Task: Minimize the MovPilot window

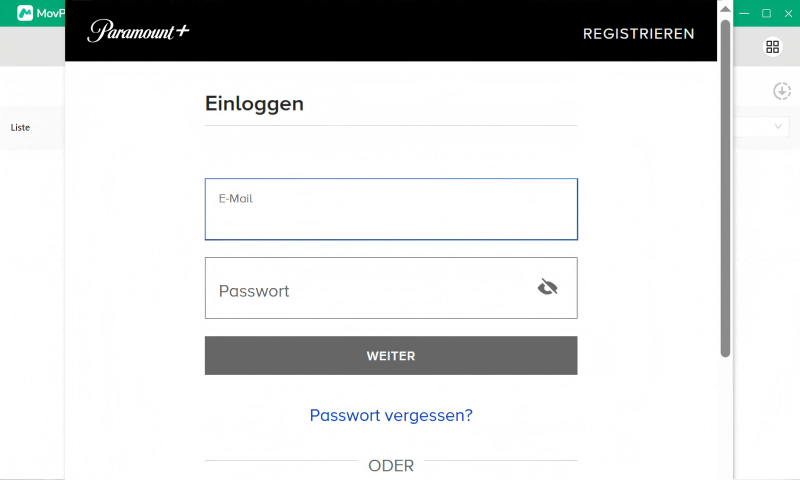Action: pos(744,13)
